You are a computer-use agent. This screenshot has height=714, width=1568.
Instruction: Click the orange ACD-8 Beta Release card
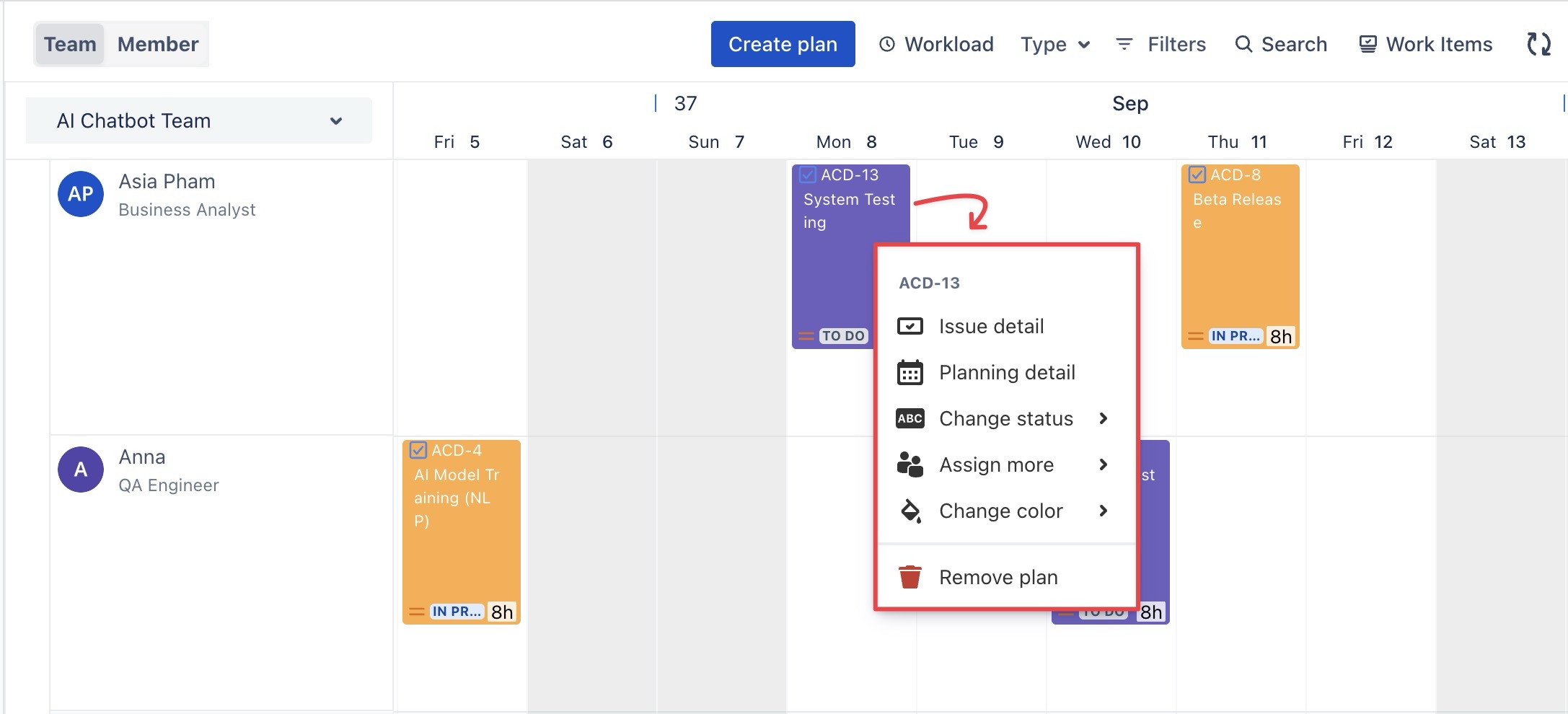1240,267
